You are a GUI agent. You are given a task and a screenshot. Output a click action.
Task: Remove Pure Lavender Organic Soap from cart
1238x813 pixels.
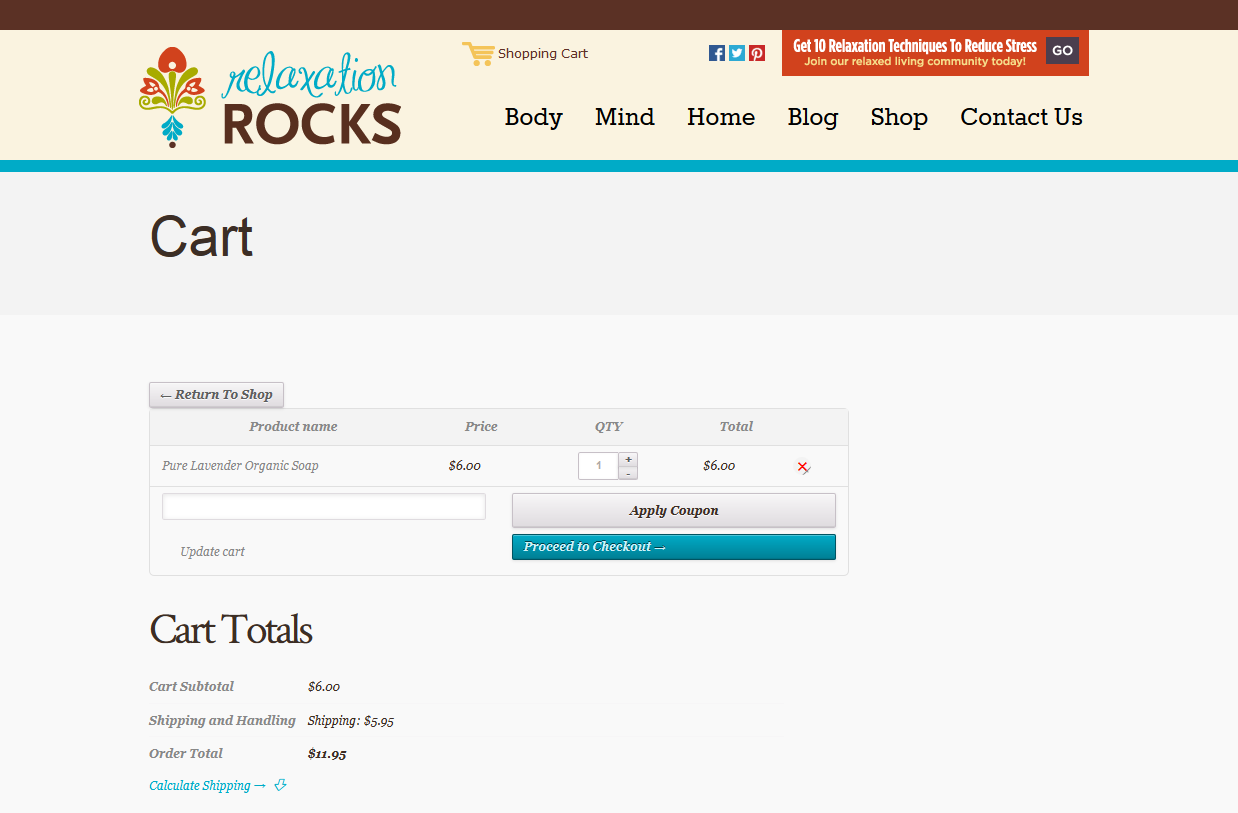click(x=802, y=467)
